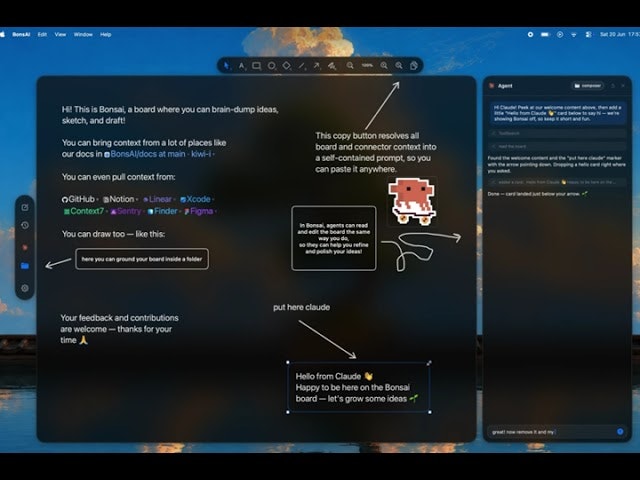Click the user message bubble in Agent
The image size is (640, 480).
point(558,113)
